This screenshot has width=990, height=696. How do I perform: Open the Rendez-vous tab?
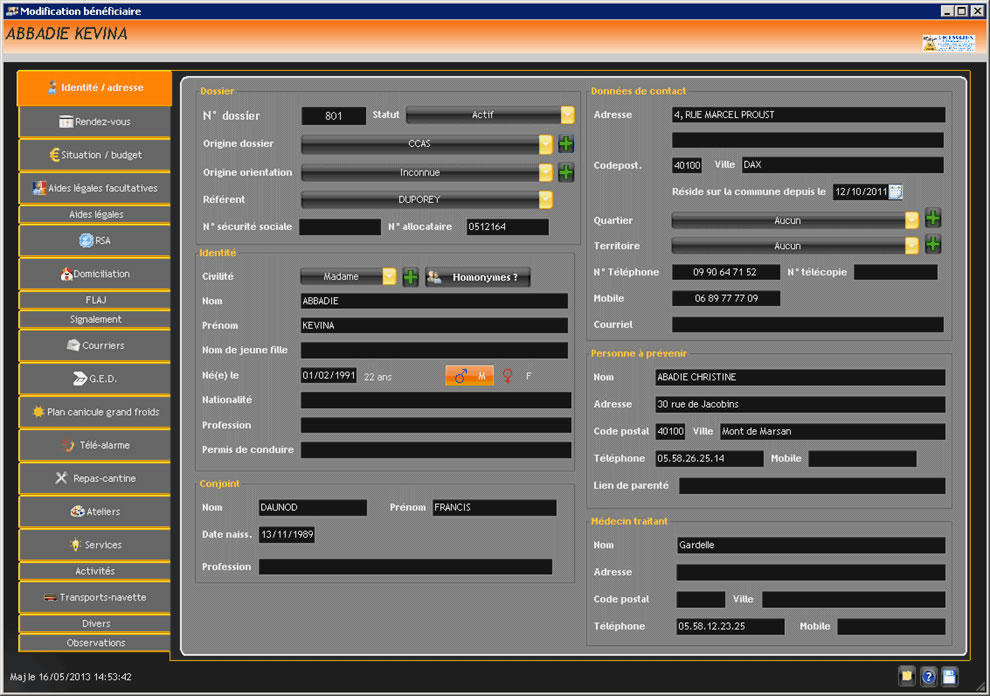(94, 122)
